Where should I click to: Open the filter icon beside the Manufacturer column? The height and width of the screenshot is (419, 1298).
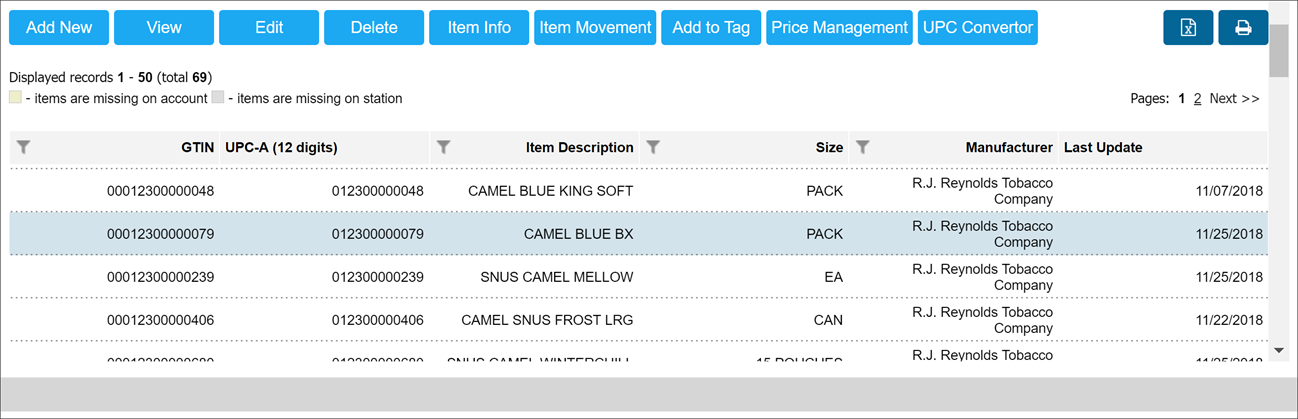point(863,147)
